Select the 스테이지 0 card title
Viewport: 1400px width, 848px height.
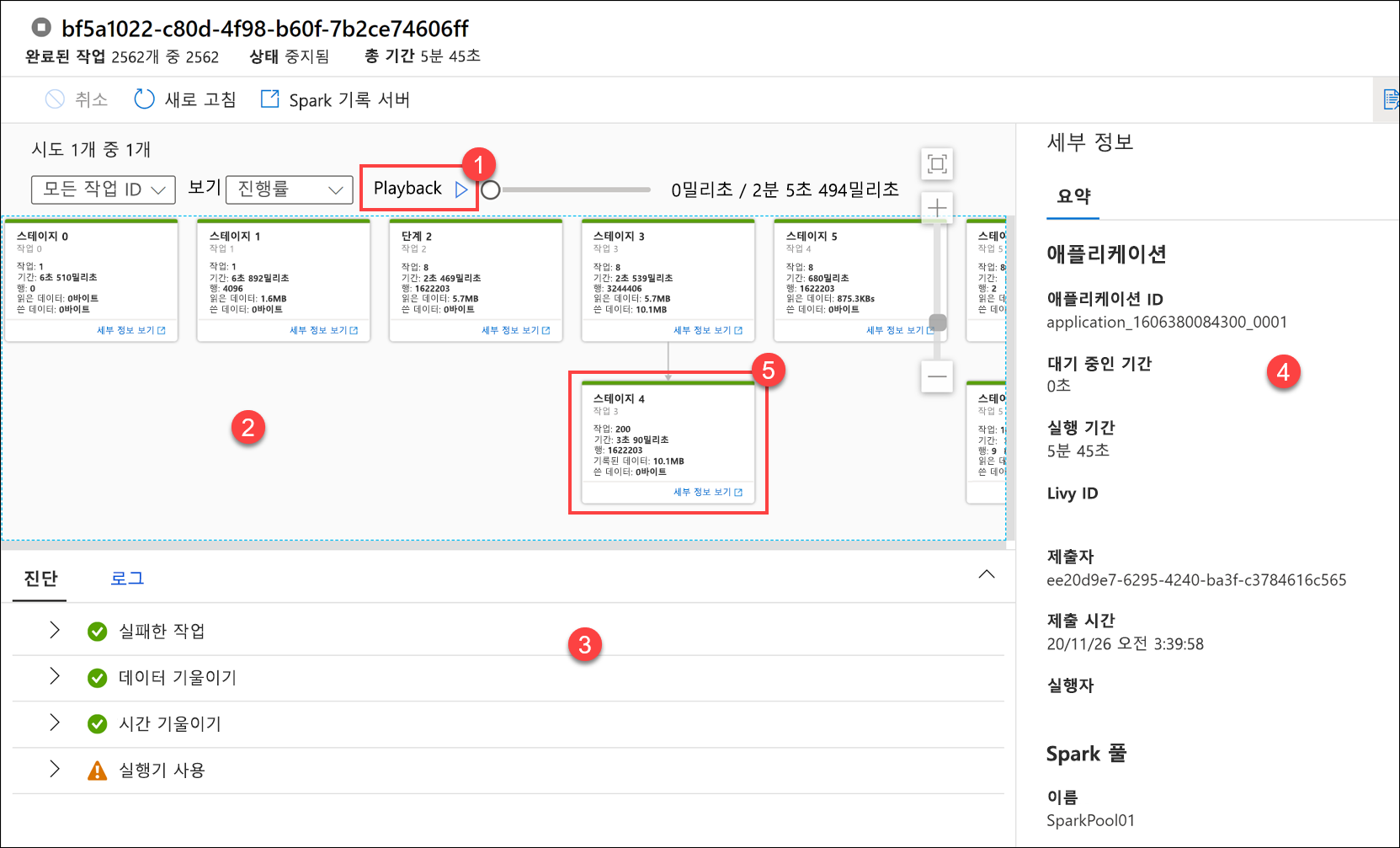42,237
